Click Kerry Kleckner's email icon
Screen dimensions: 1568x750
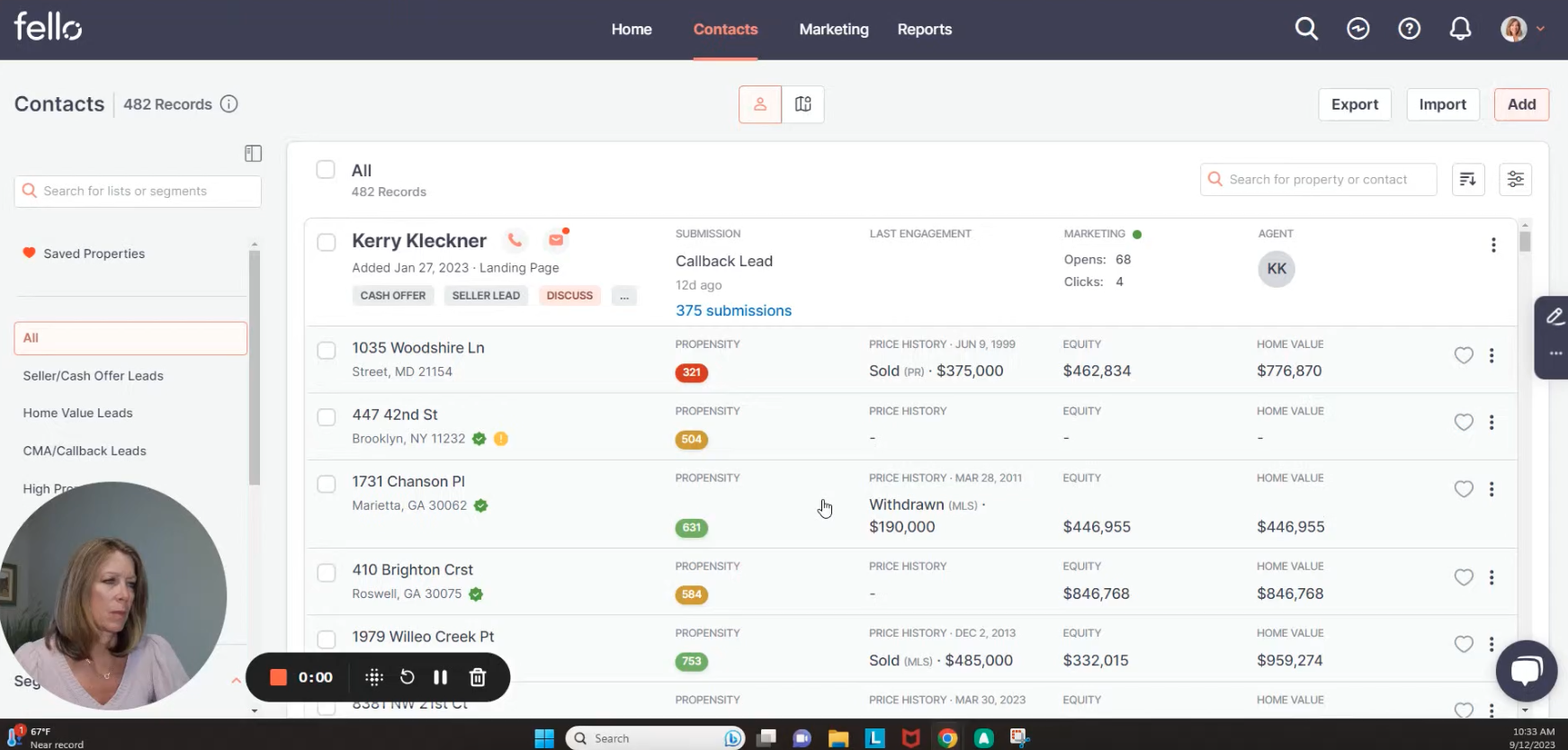(556, 240)
